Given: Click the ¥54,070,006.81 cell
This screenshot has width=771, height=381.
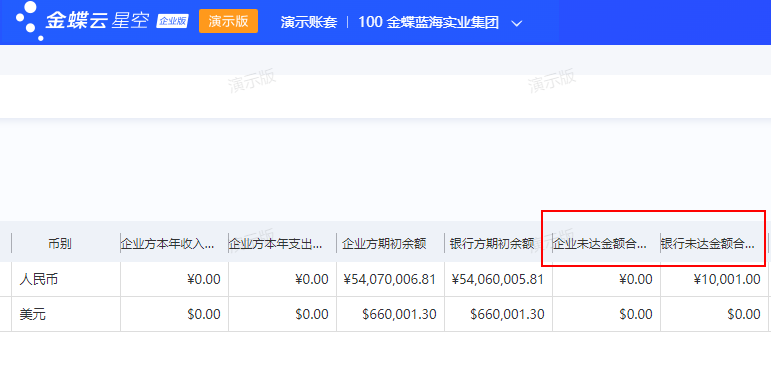Looking at the screenshot, I should 390,279.
